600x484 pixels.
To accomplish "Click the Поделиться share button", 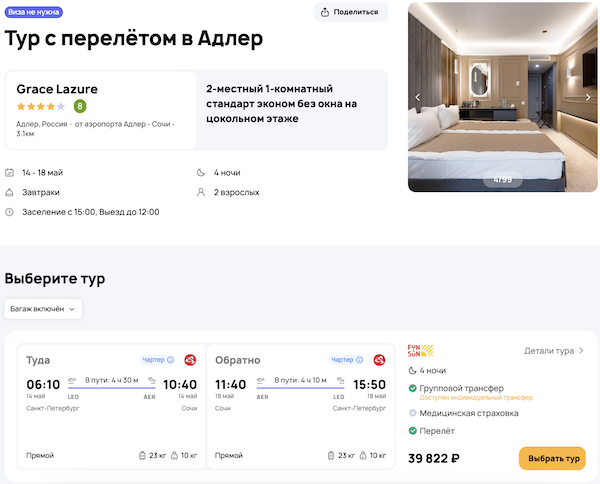I will 351,12.
